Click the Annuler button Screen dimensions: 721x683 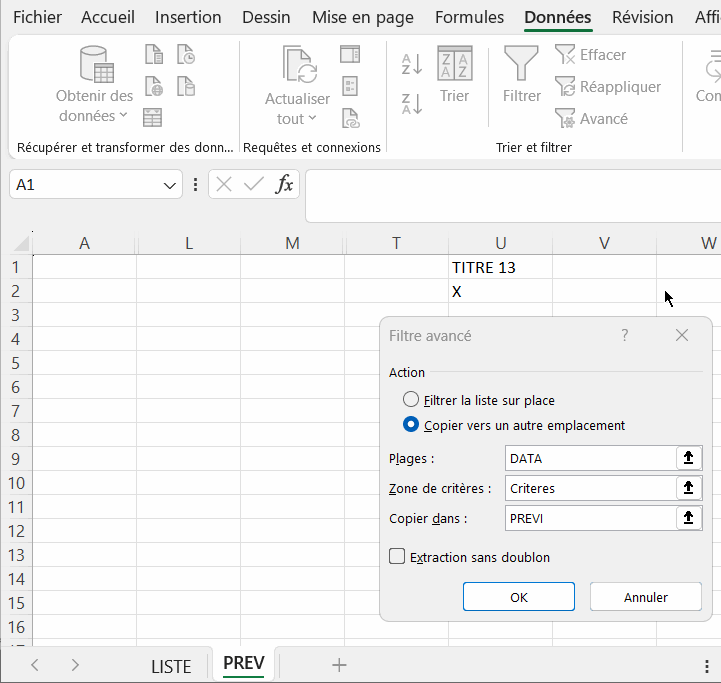(645, 597)
